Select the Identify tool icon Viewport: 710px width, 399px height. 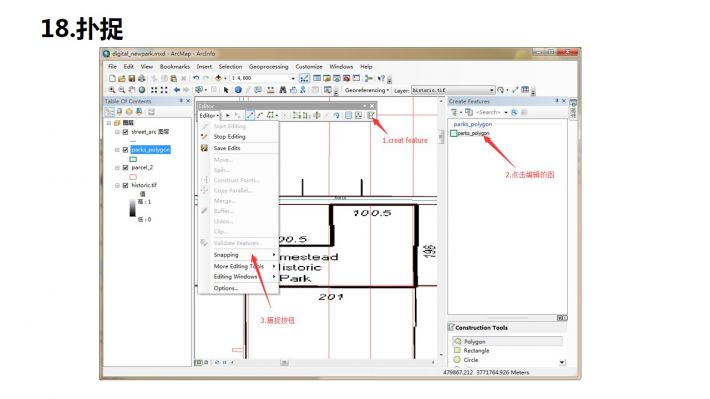pyautogui.click(x=238, y=90)
